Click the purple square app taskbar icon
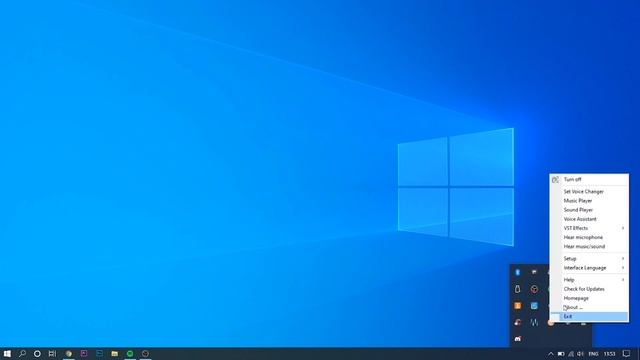The image size is (640, 360). click(x=84, y=353)
